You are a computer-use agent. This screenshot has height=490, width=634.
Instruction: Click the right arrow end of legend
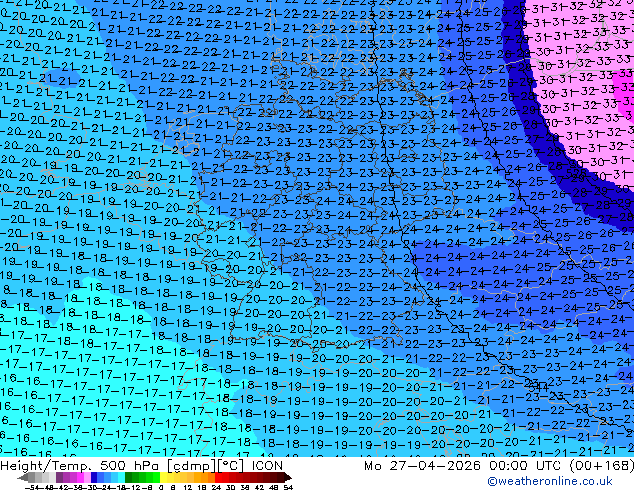(x=288, y=477)
